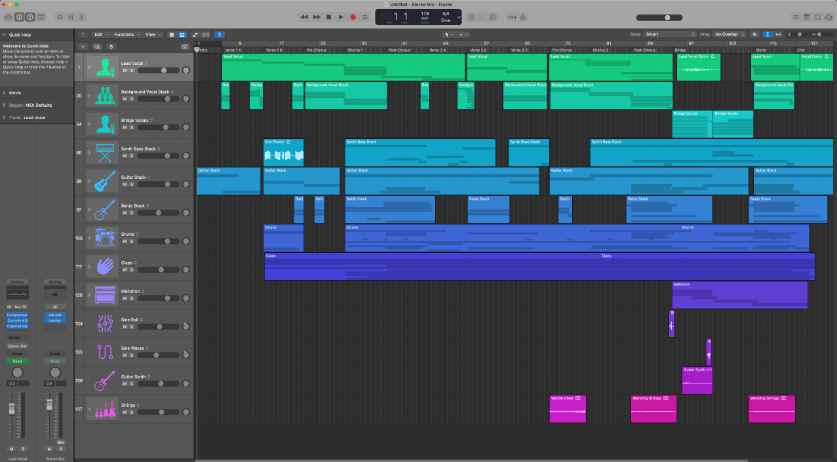Screen dimensions: 837x462
Task: Click the Stop button in transport
Action: pyautogui.click(x=328, y=17)
